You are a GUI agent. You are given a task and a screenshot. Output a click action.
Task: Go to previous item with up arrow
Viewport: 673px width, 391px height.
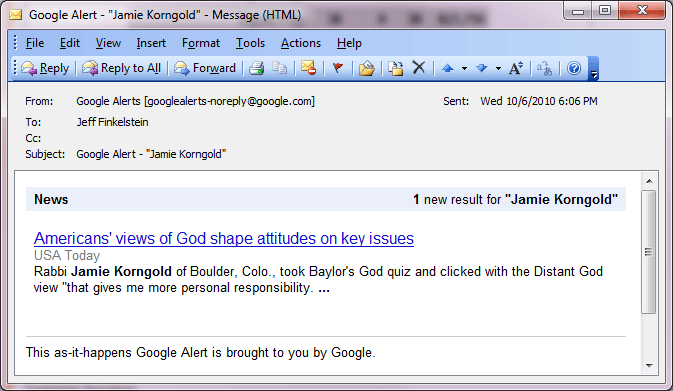coord(448,68)
